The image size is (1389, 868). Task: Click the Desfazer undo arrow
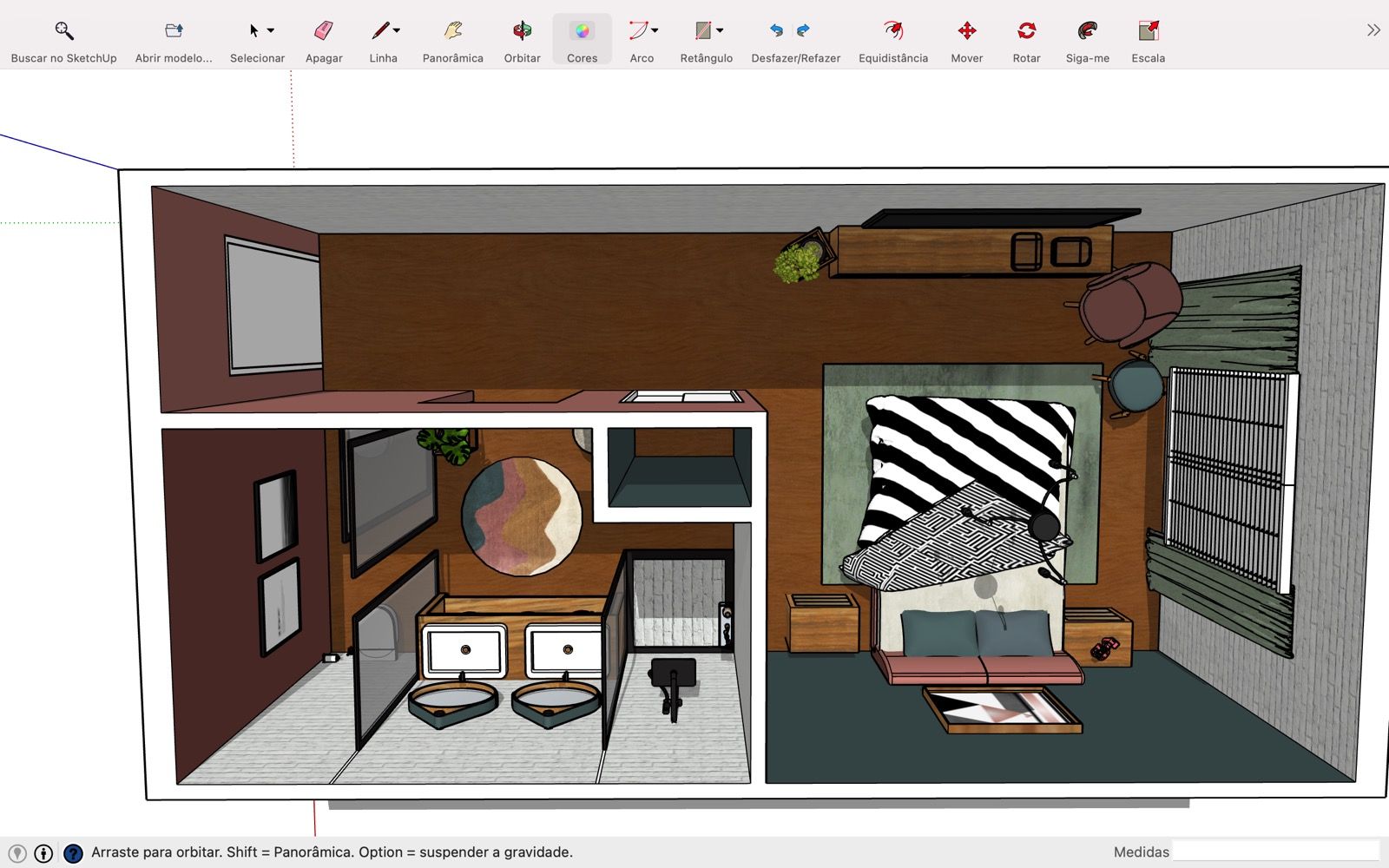(776, 30)
